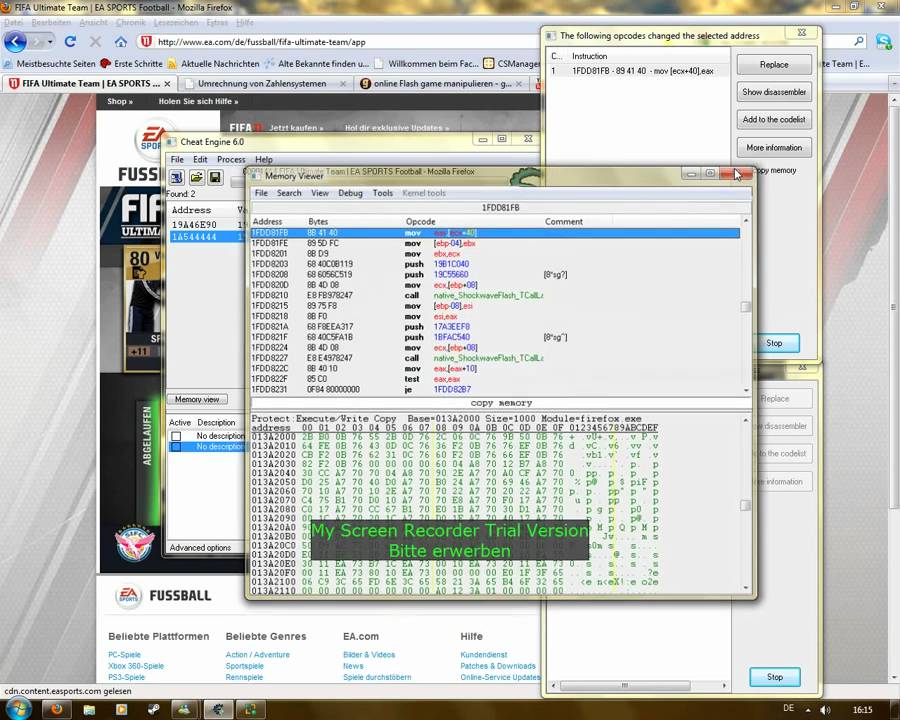Click Firefox icon in taskbar
Image resolution: width=900 pixels, height=720 pixels.
coord(56,709)
